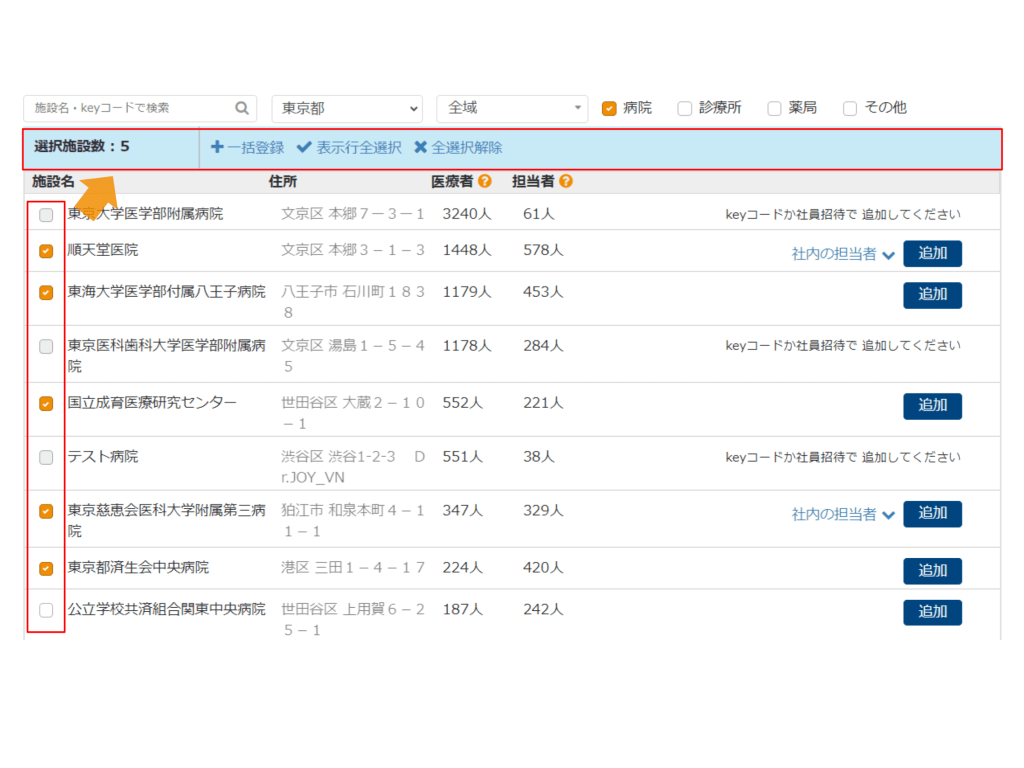The width and height of the screenshot is (1024, 768).
Task: Focus the 施設名・keyコード search field
Action: coord(130,108)
